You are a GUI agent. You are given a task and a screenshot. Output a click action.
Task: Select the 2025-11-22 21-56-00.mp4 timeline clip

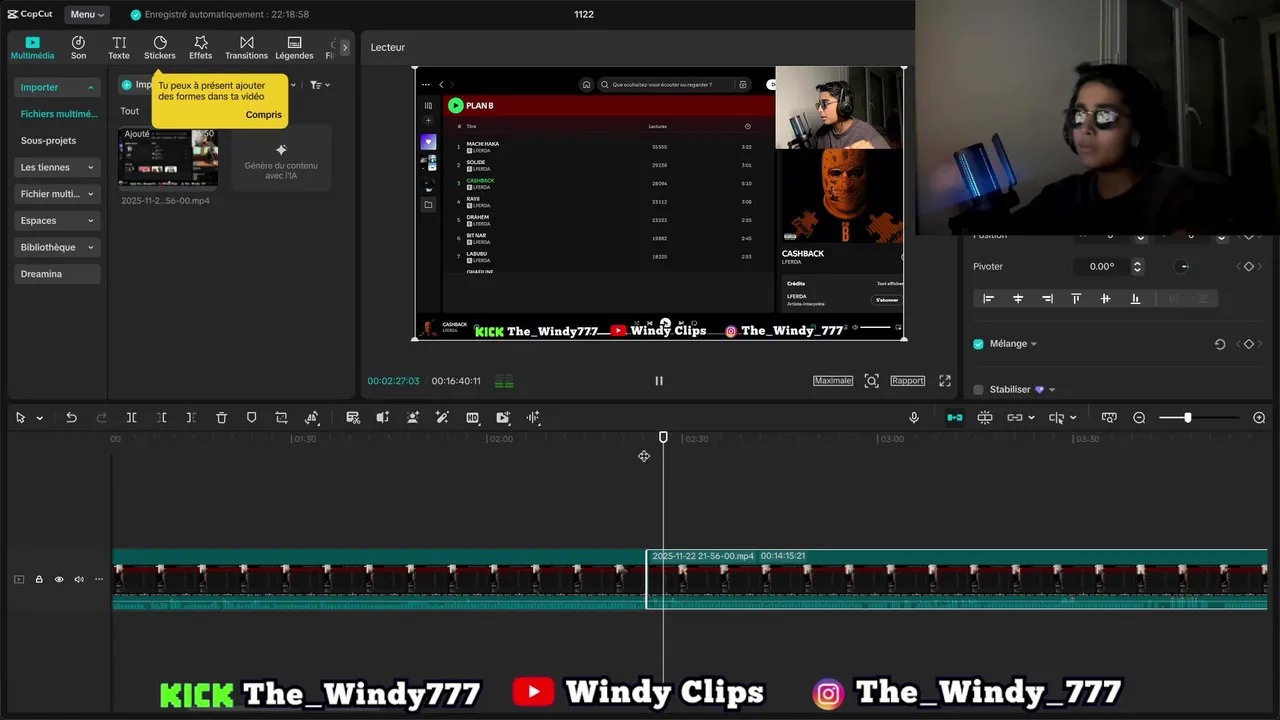(957, 579)
